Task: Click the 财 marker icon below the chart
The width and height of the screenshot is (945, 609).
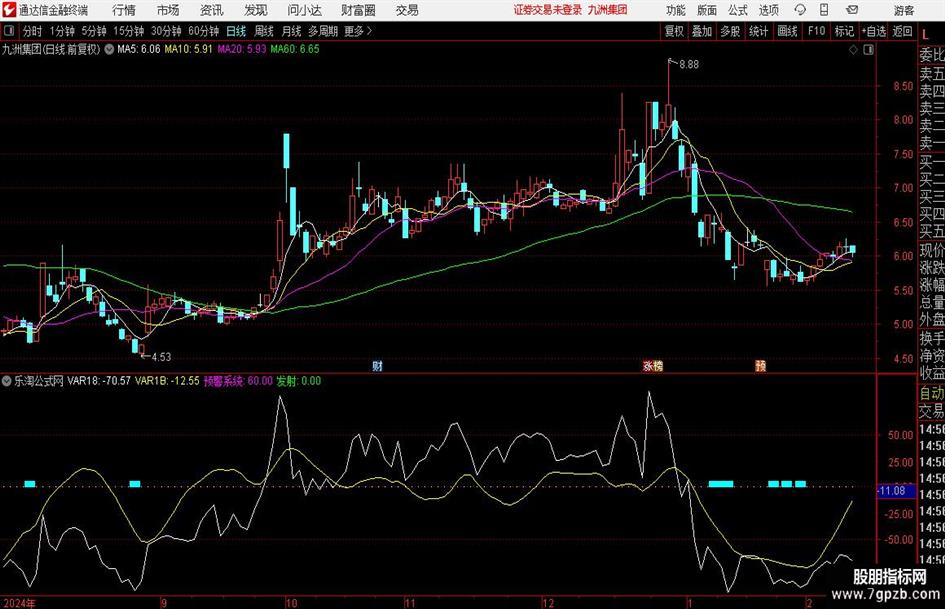Action: [377, 366]
